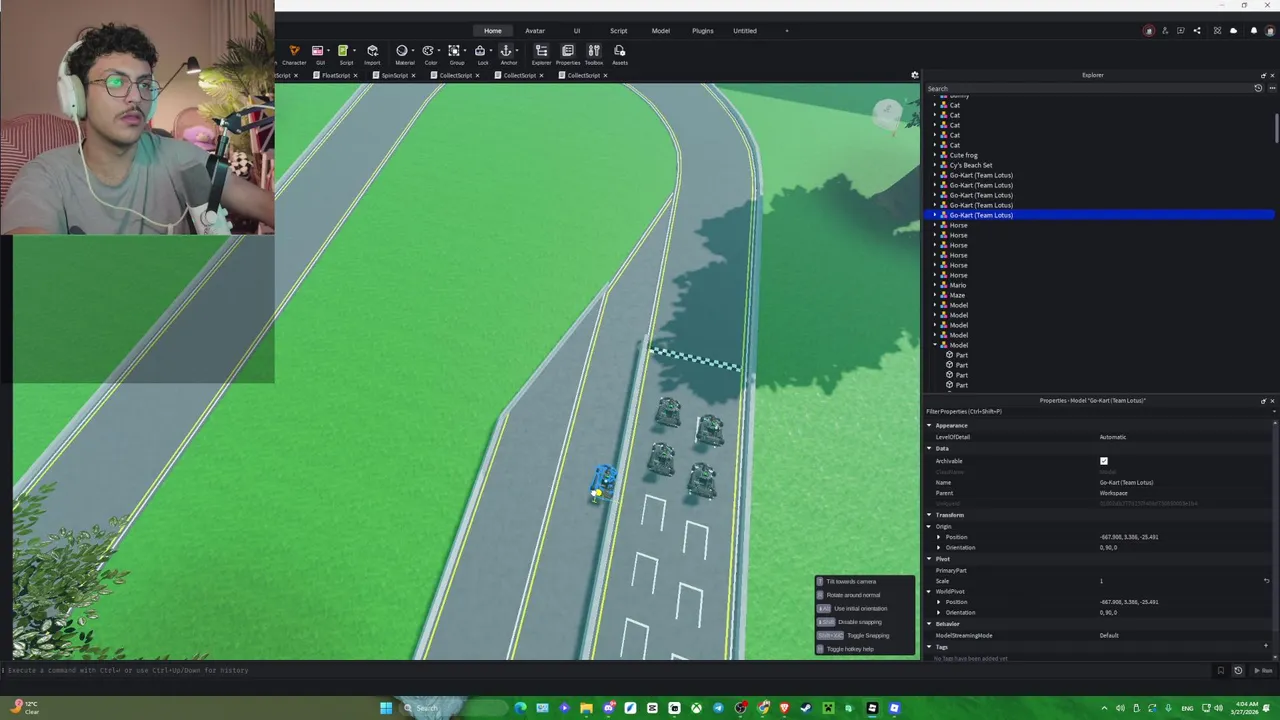Switch to the SpinScript tab
This screenshot has width=1280, height=720.
coord(394,75)
